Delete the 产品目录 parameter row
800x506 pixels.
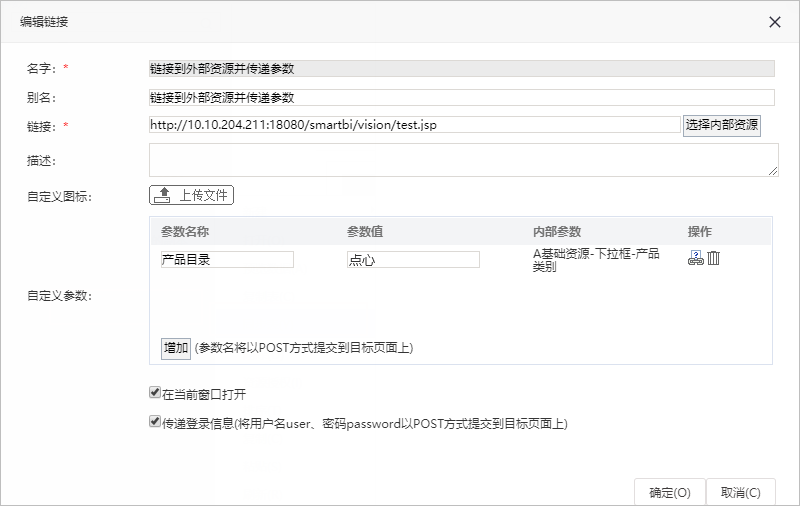[x=713, y=258]
